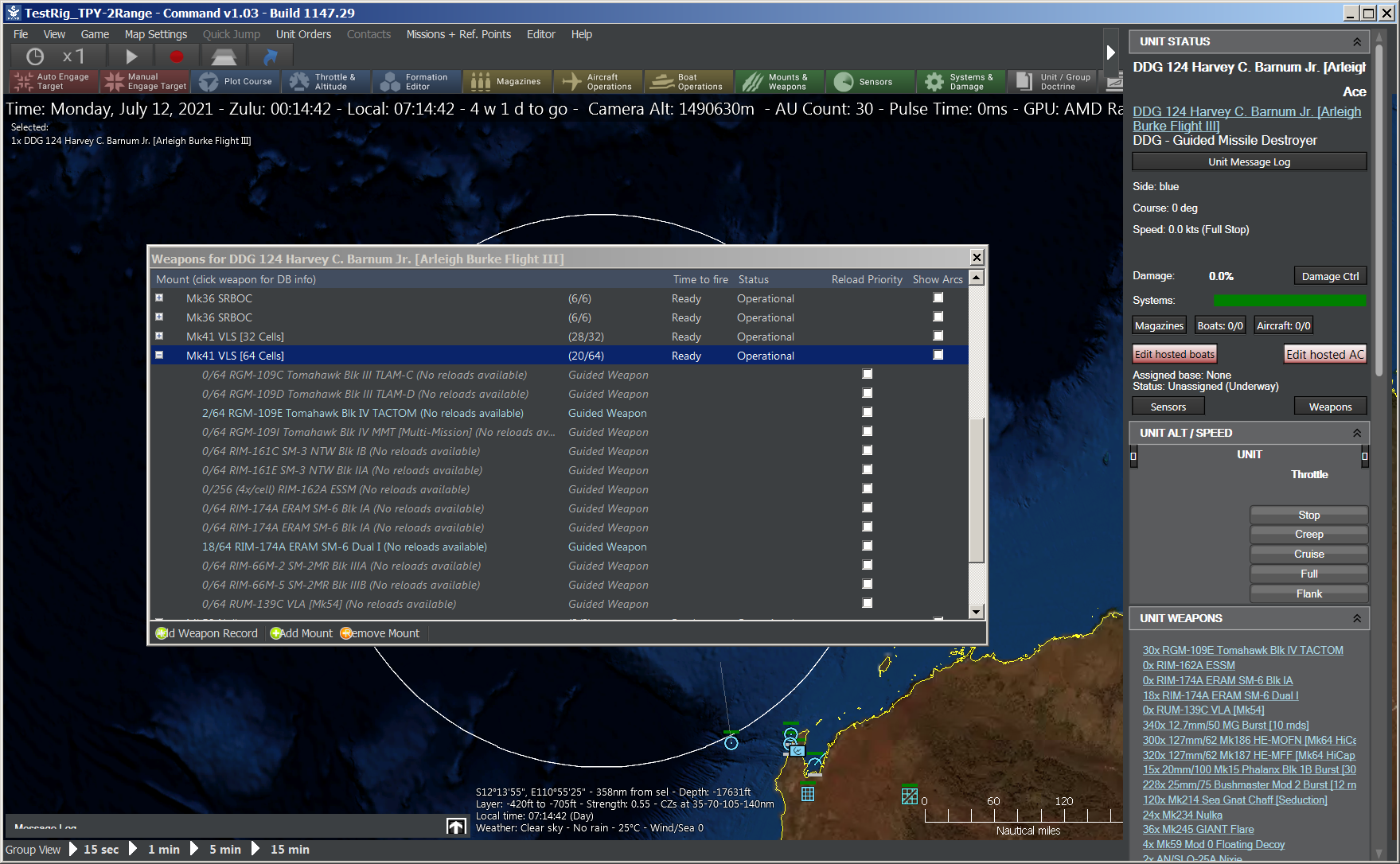Open the Editor menu
The image size is (1400, 864).
[x=541, y=34]
